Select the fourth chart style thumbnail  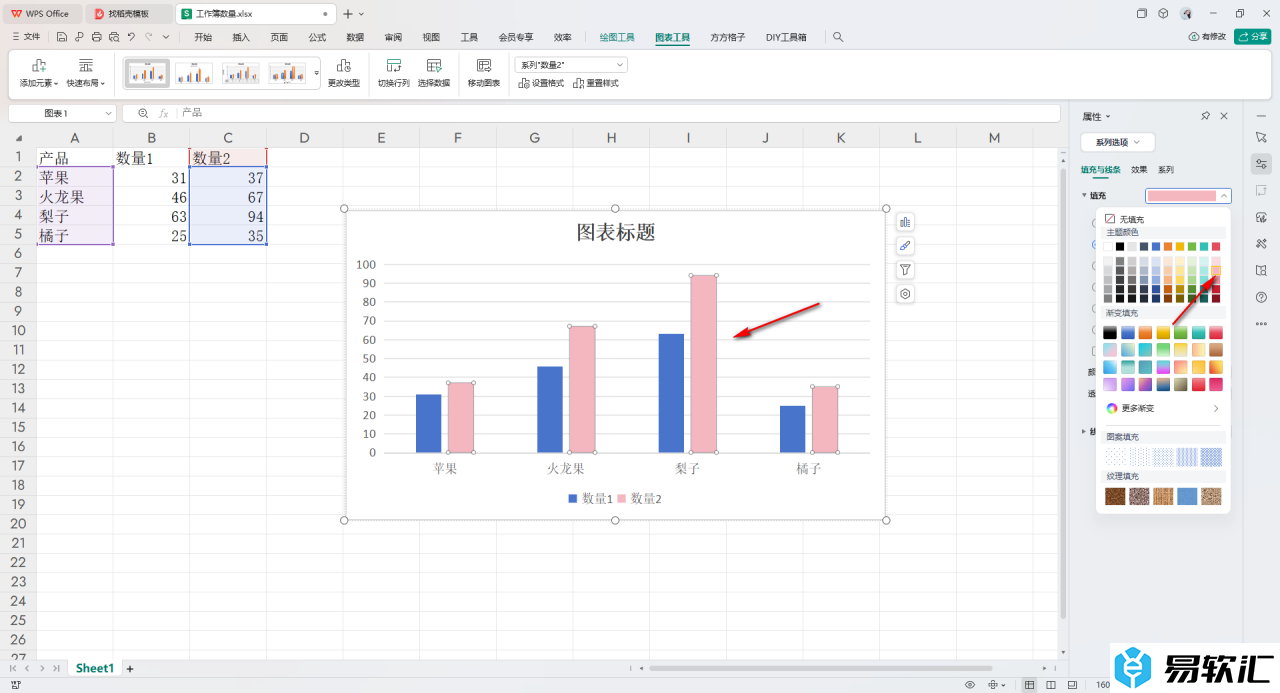pyautogui.click(x=287, y=73)
